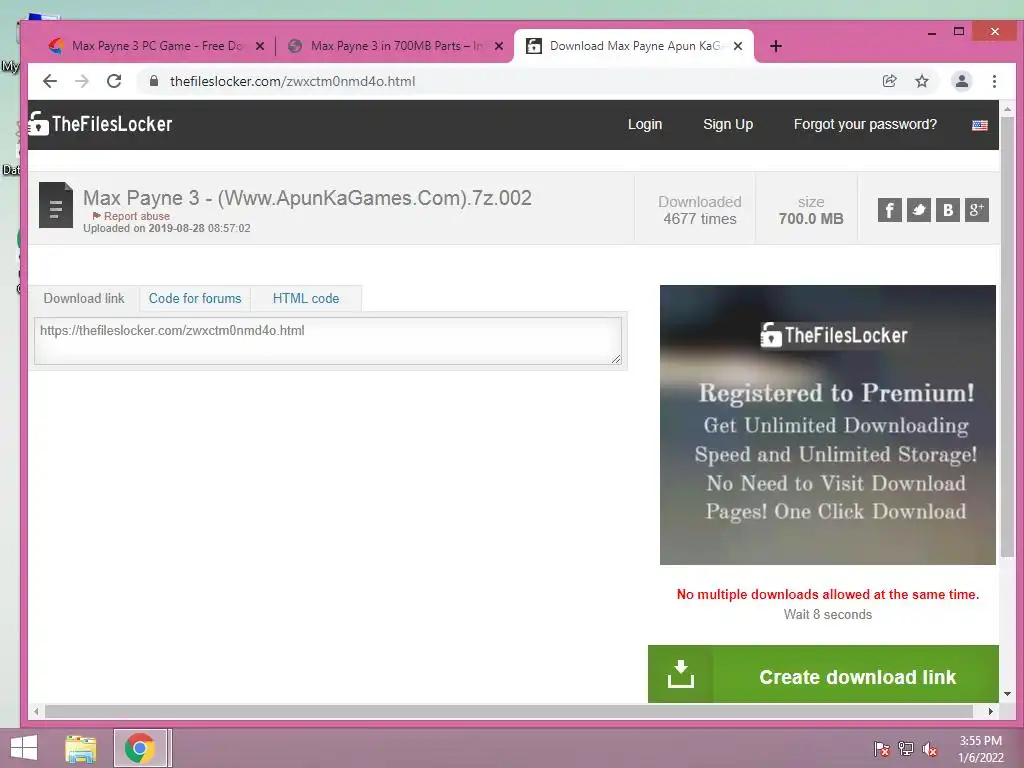Click the Premium registration banner
The image size is (1024, 768).
(827, 424)
